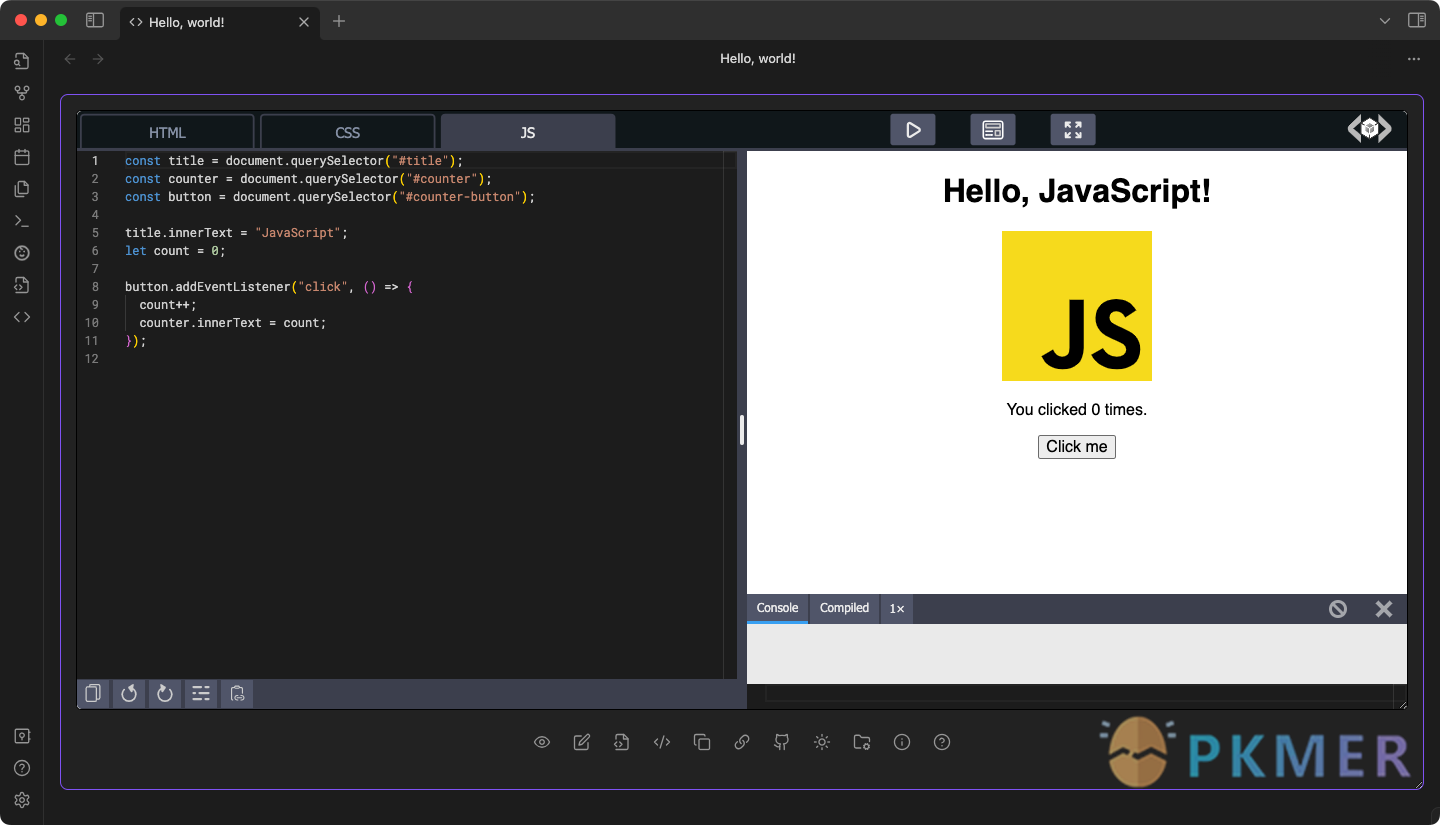
Task: Copy the editor code using the copy icon
Action: coord(93,693)
